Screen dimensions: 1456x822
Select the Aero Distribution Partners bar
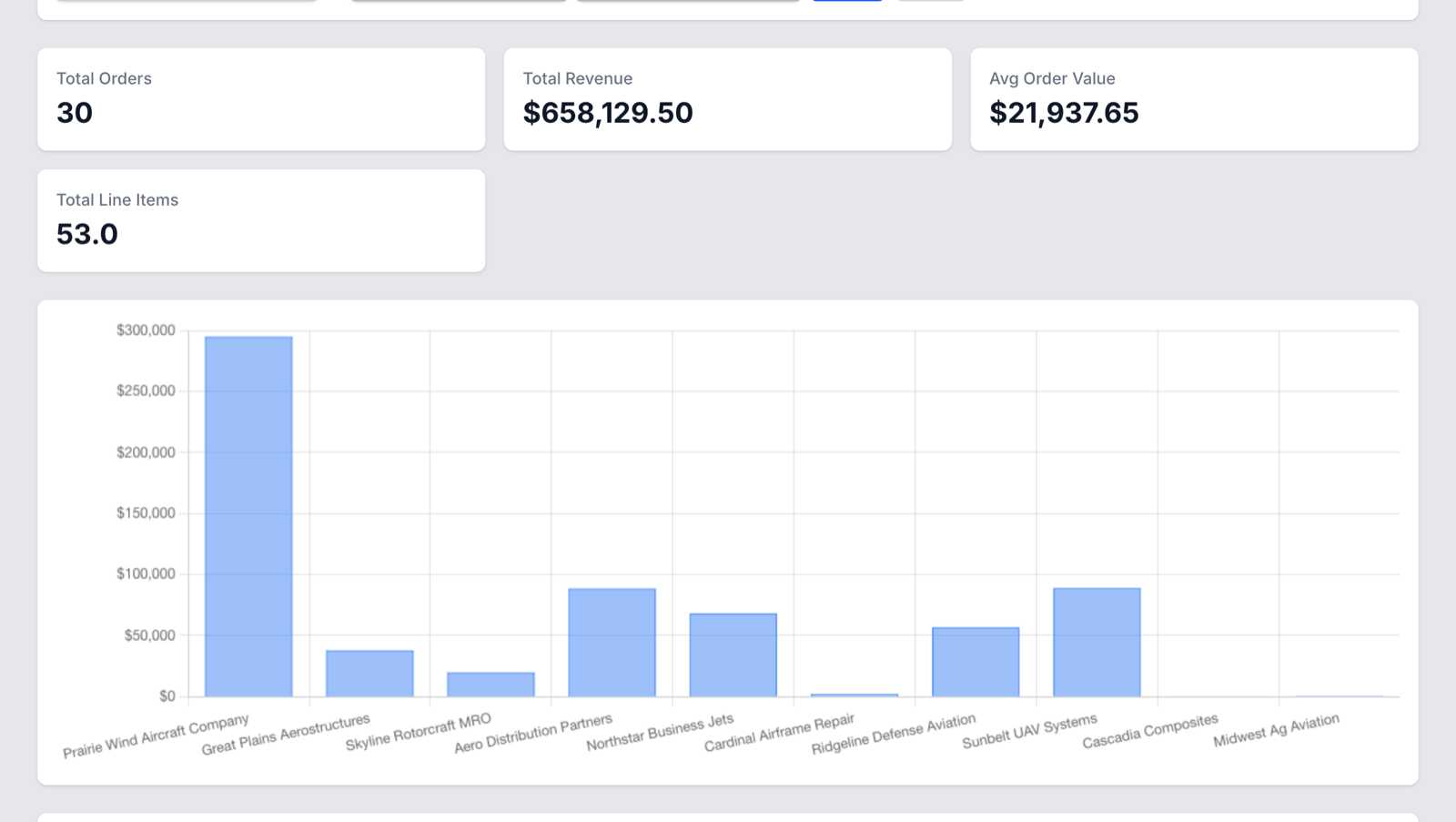click(612, 643)
